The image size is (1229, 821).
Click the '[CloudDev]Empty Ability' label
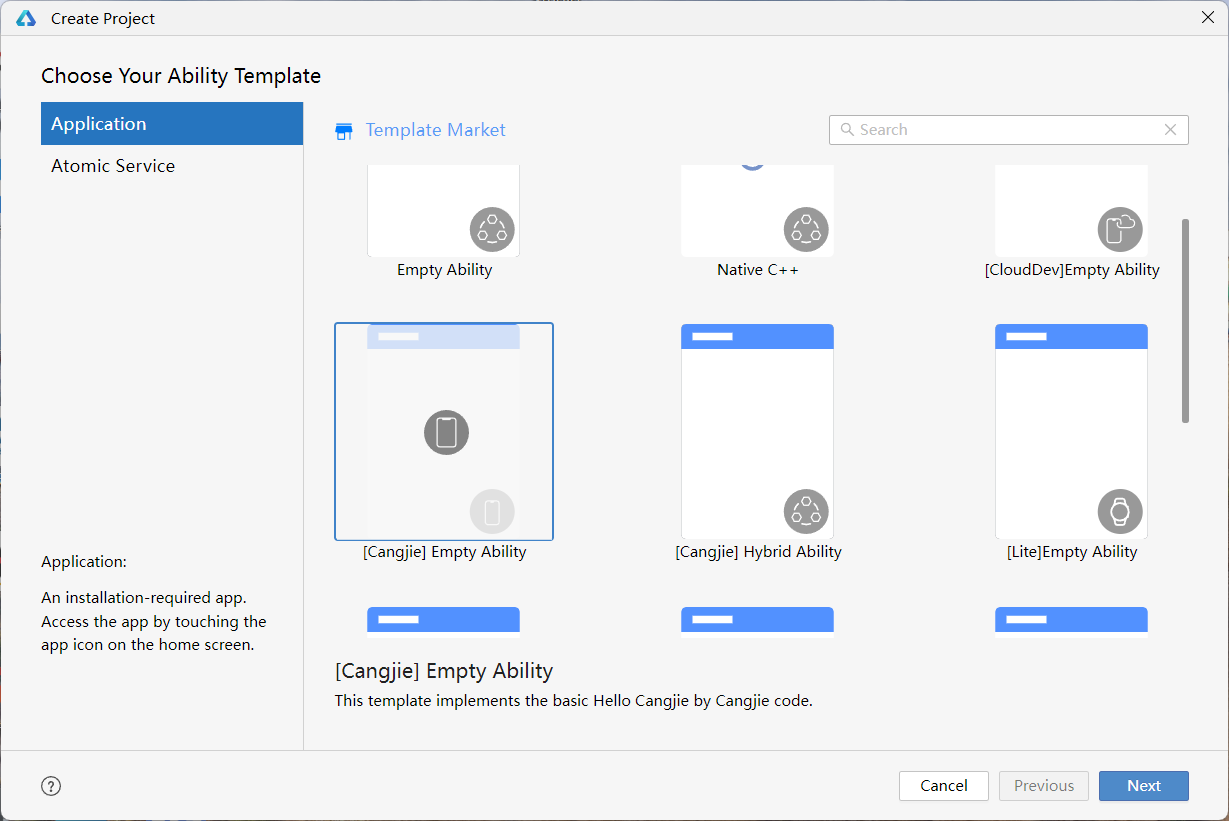(1072, 270)
